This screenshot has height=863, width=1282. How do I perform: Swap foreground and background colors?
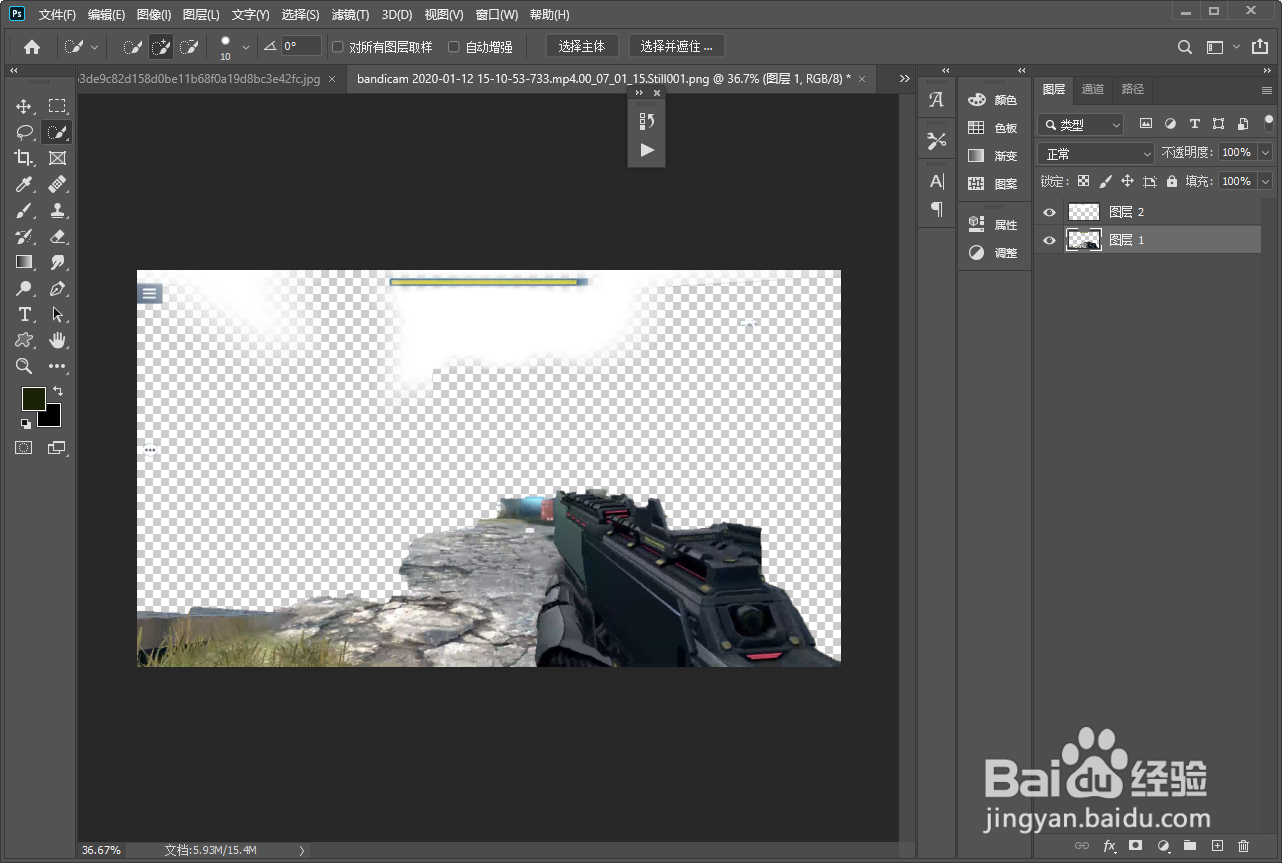click(x=58, y=391)
